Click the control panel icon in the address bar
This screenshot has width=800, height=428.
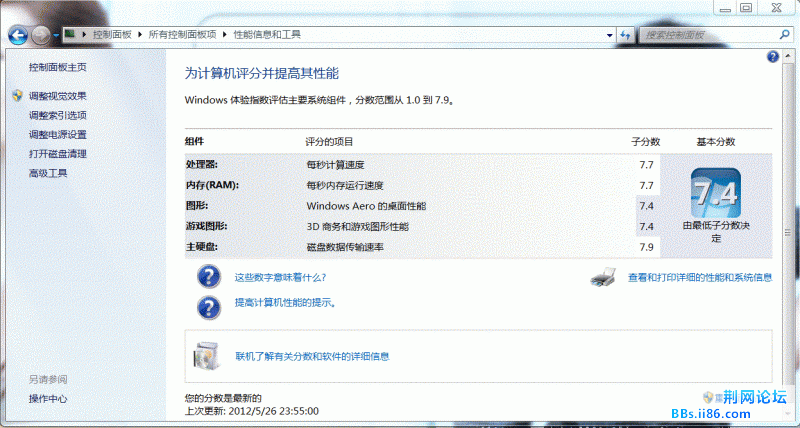coord(70,35)
